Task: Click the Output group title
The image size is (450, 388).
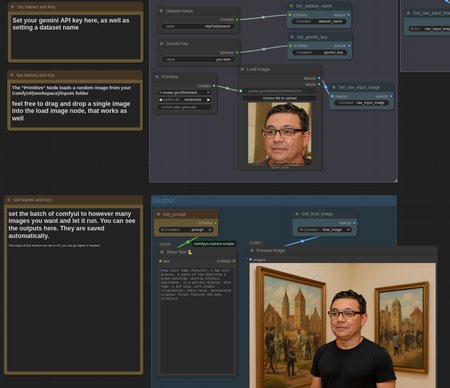Action: (x=164, y=200)
